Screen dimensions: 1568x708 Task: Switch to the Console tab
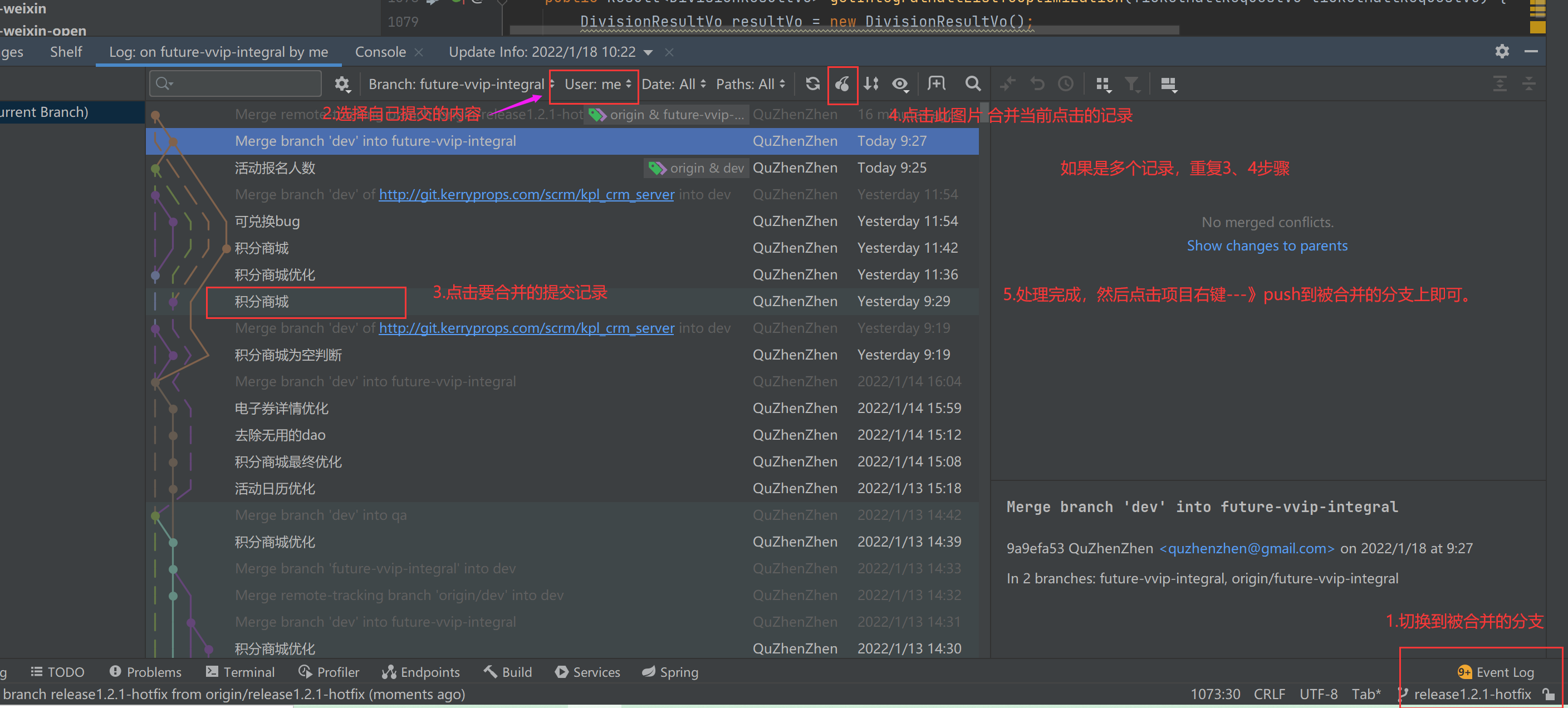click(x=380, y=52)
